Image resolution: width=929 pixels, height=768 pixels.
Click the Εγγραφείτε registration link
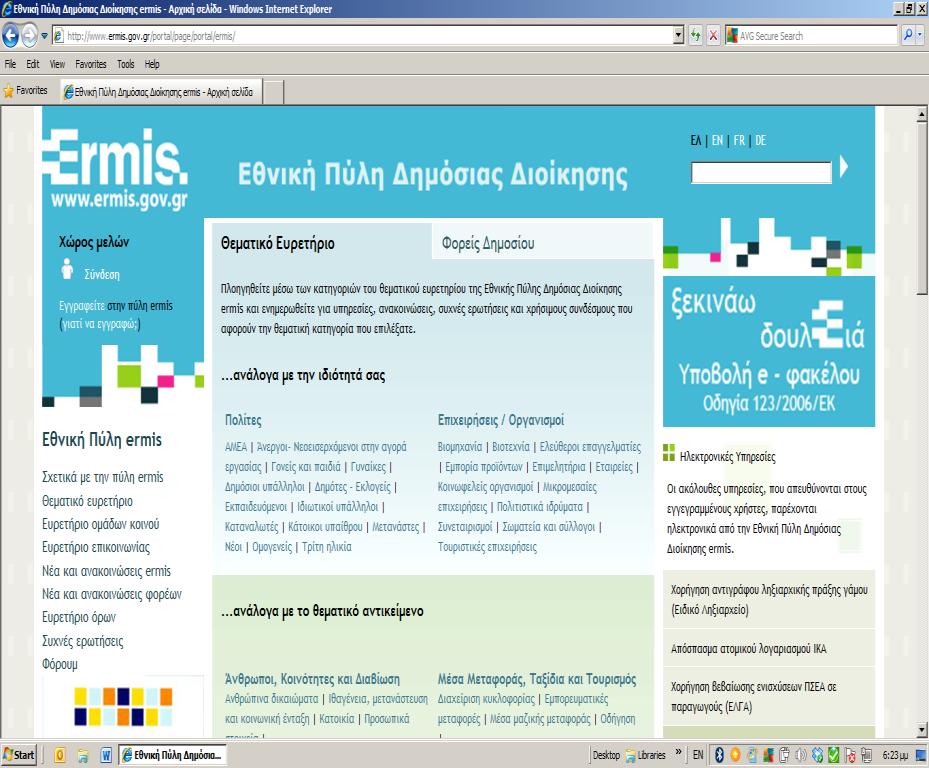[x=82, y=306]
